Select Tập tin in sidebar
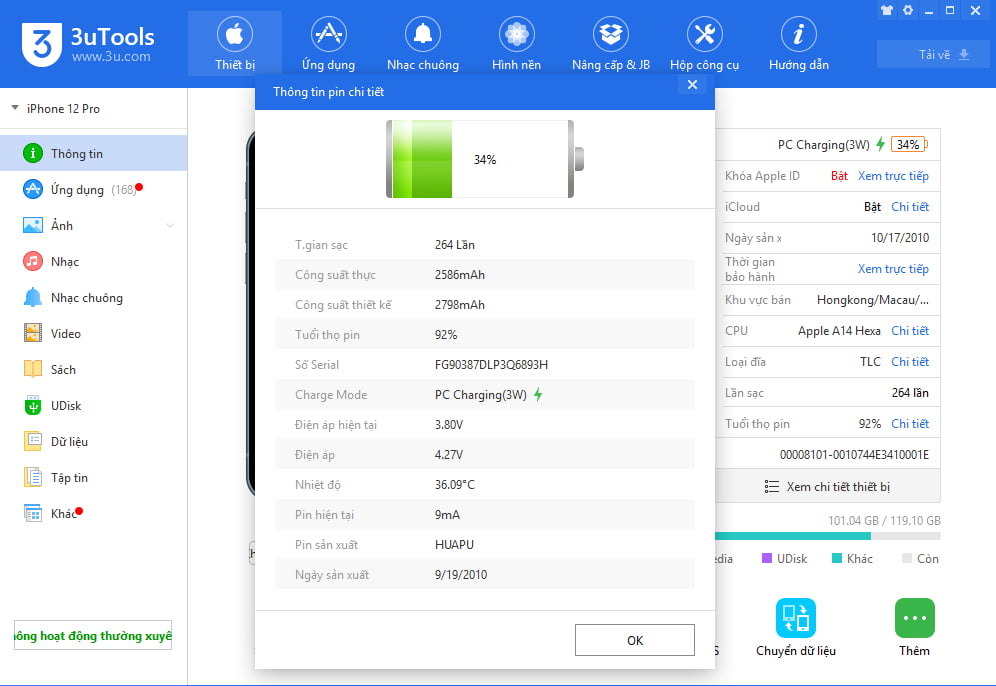Image resolution: width=996 pixels, height=686 pixels. [93, 478]
